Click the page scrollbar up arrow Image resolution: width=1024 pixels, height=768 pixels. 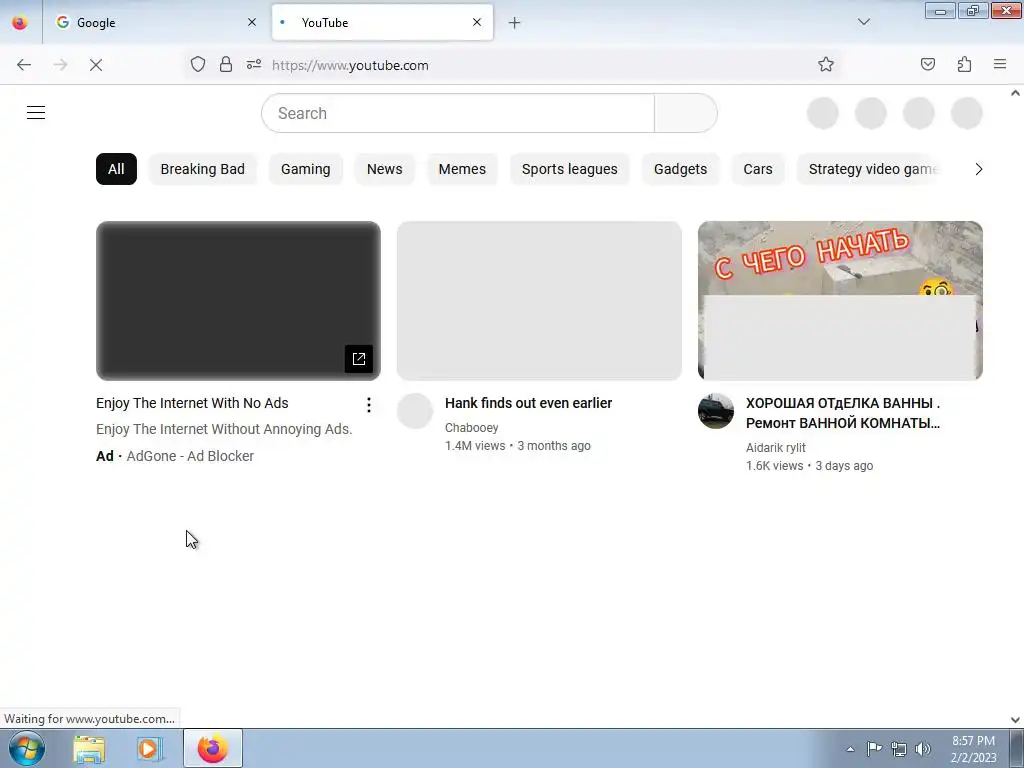[1016, 93]
